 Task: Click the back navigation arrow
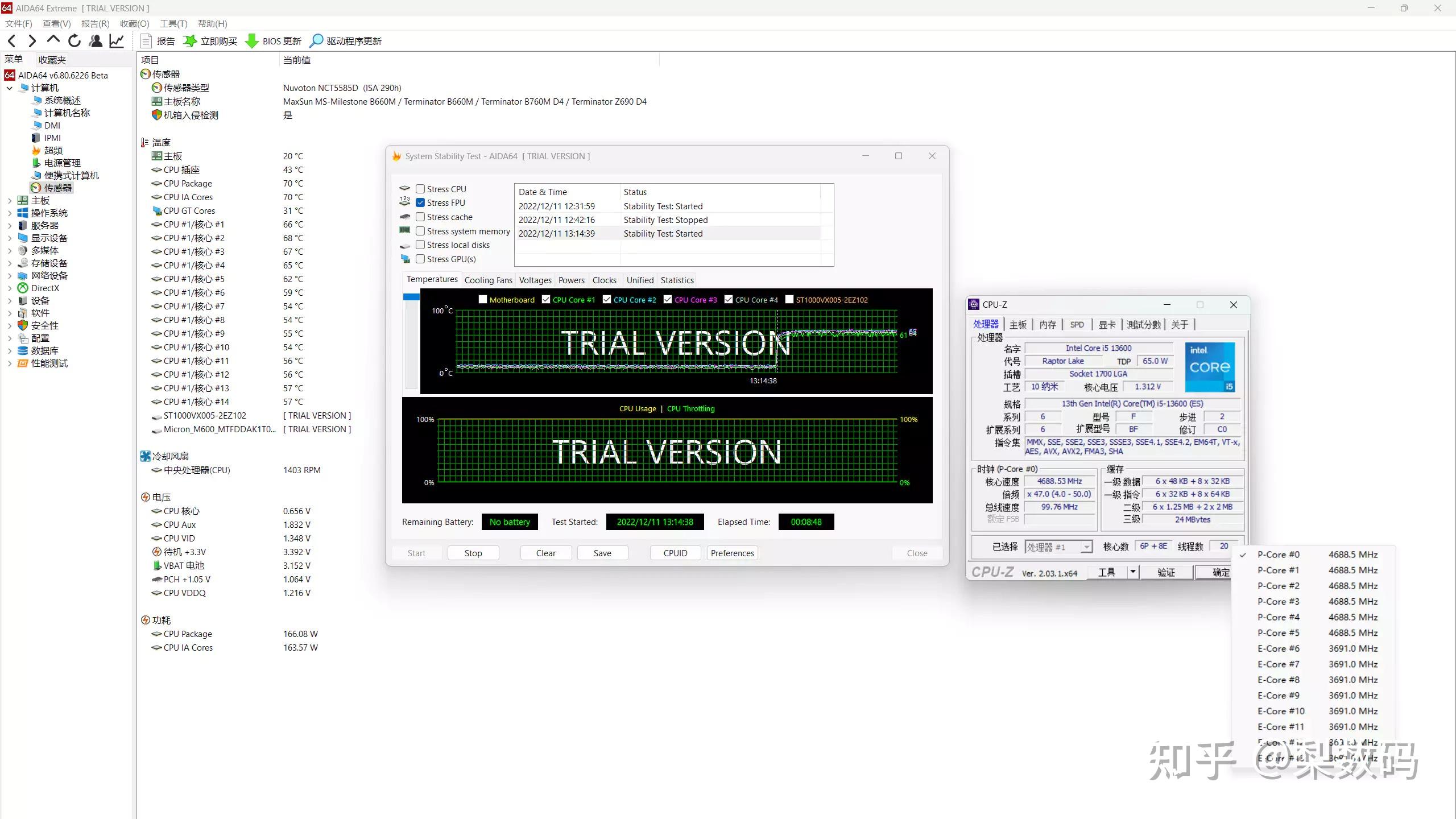(12, 41)
